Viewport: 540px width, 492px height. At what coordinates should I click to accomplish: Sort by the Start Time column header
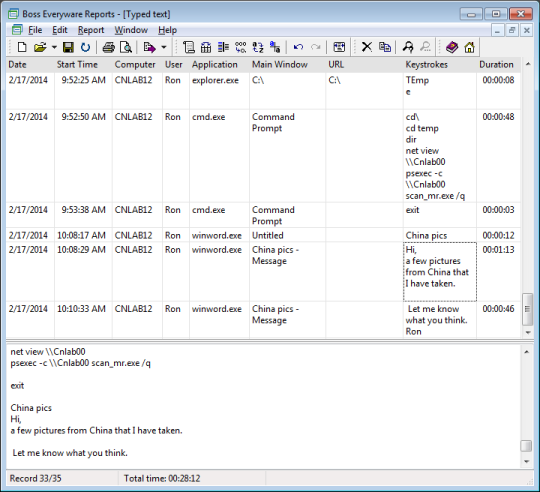pyautogui.click(x=83, y=65)
